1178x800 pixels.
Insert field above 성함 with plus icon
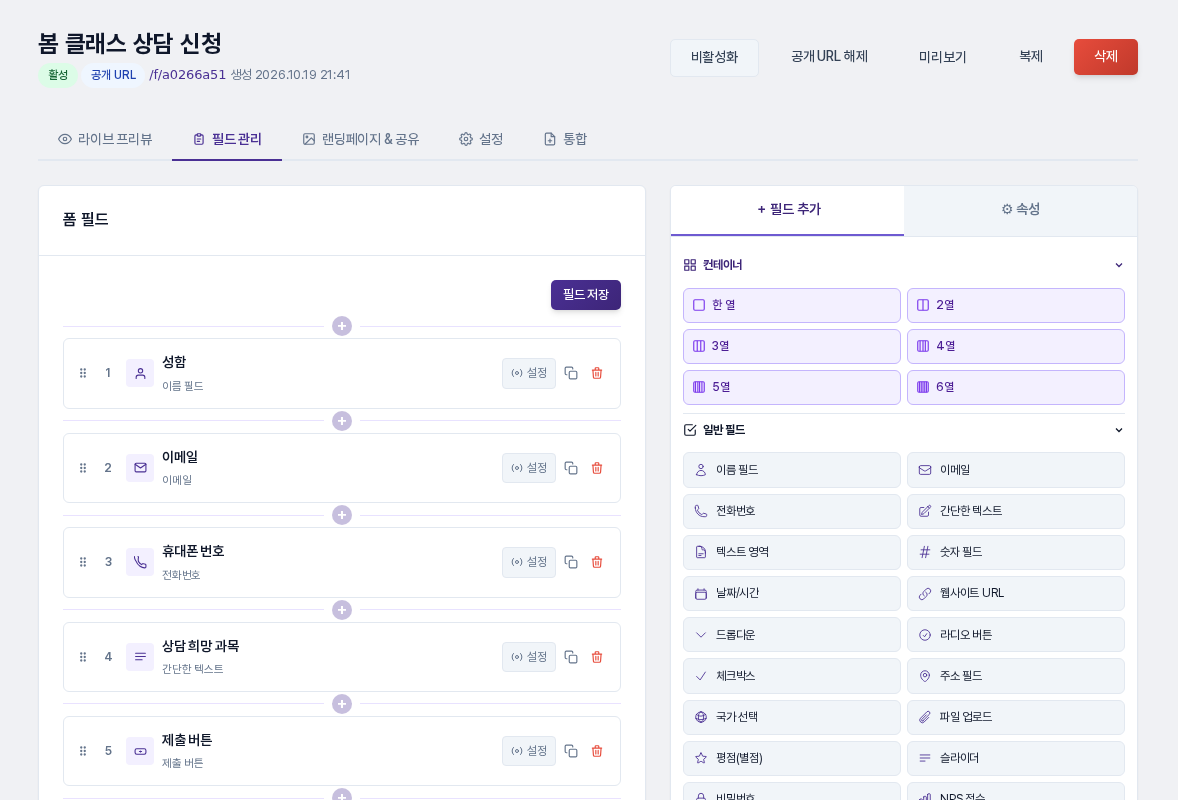click(342, 326)
